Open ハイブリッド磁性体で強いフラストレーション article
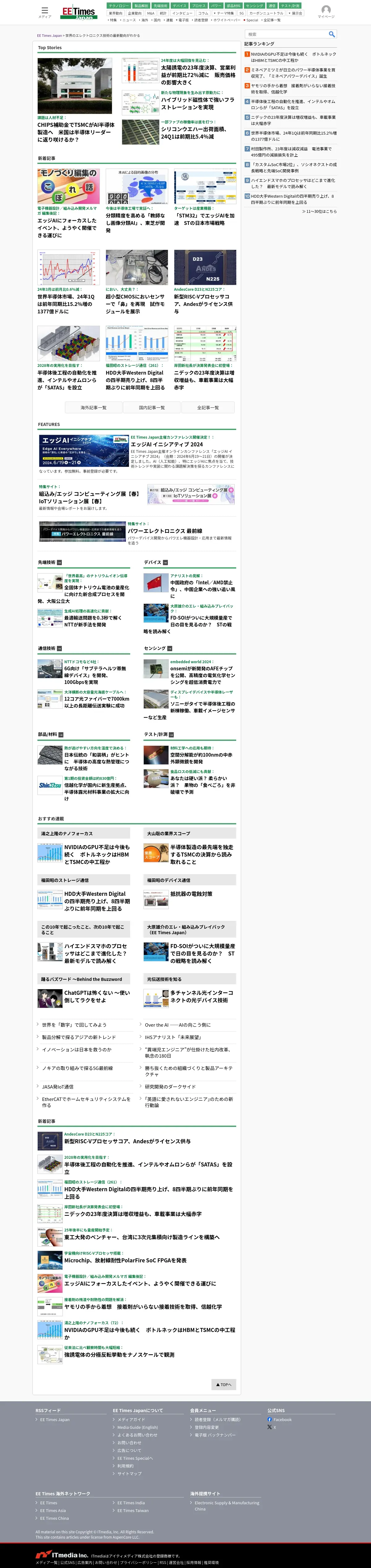This screenshot has height=1568, width=371. point(198,104)
